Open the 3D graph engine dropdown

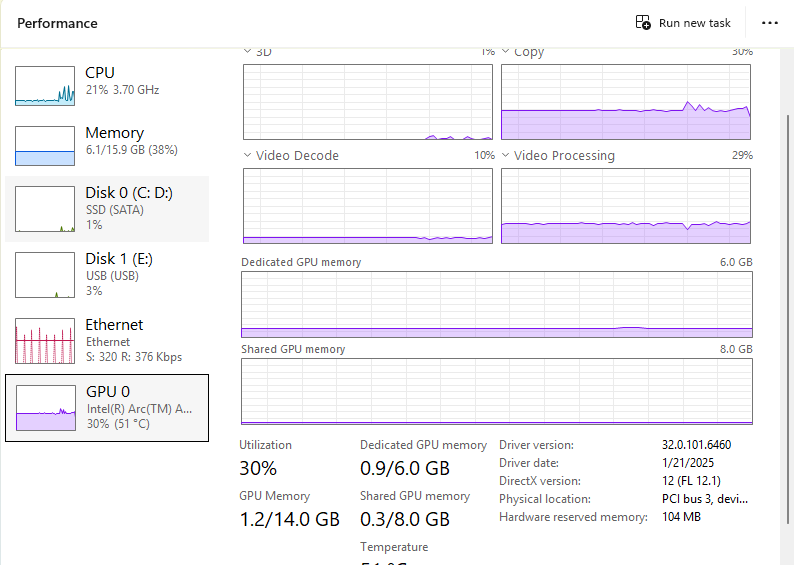(248, 51)
